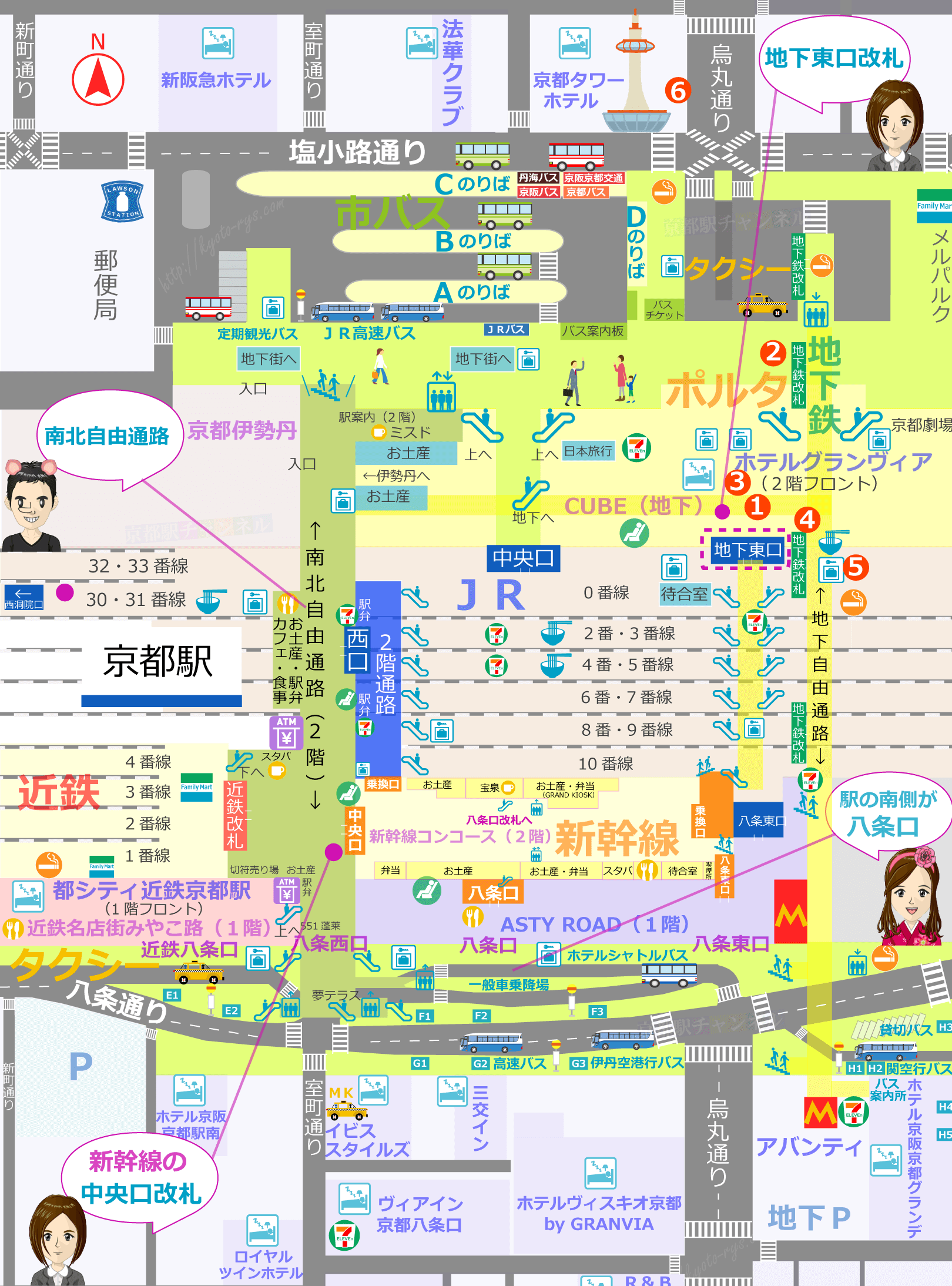This screenshot has width=952, height=1286.
Task: Click the orange 乗換口 label beside 2階通路
Action: pos(382,784)
